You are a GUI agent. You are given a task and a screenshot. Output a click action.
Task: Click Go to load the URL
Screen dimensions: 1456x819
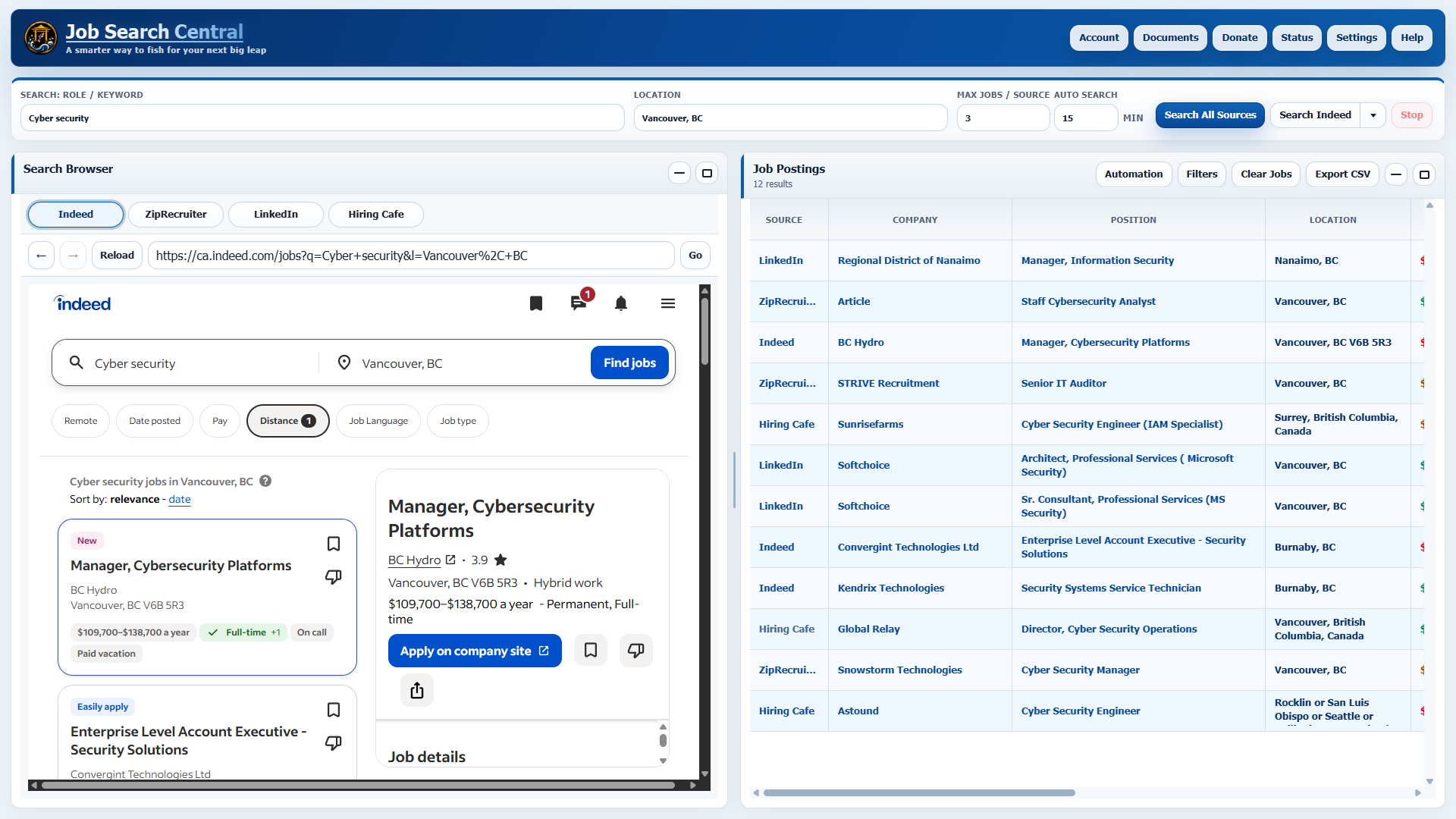(x=695, y=256)
